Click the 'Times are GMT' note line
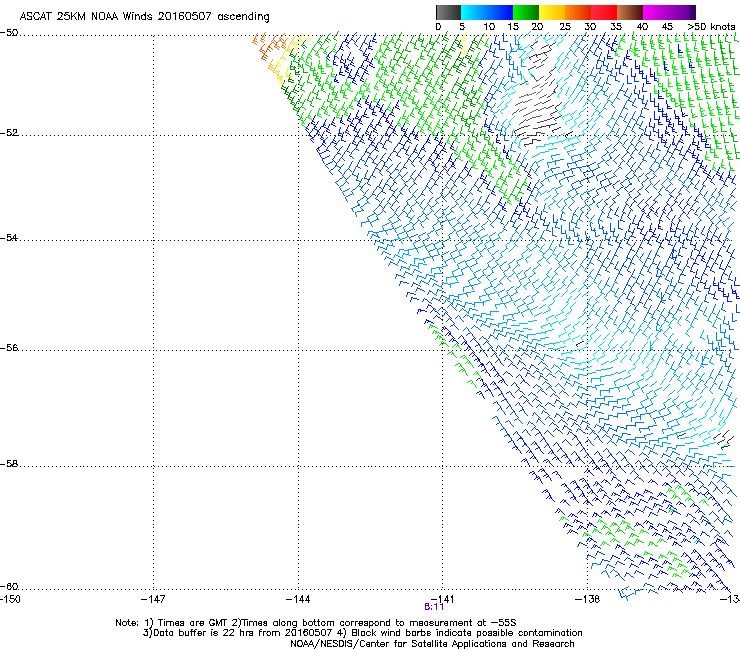Screen dimensions: 740x650 point(316,623)
